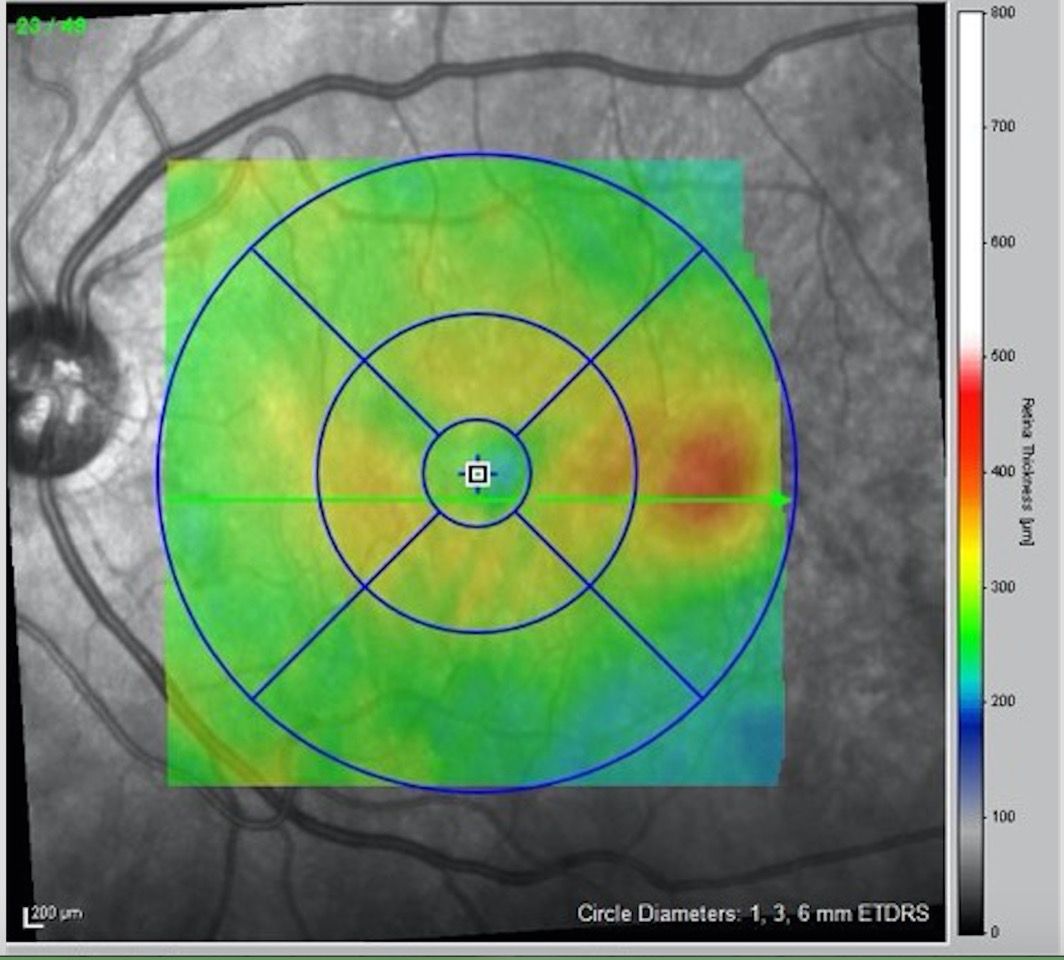The width and height of the screenshot is (1064, 960).
Task: Click the optic disc in the fundus image
Action: tap(61, 390)
